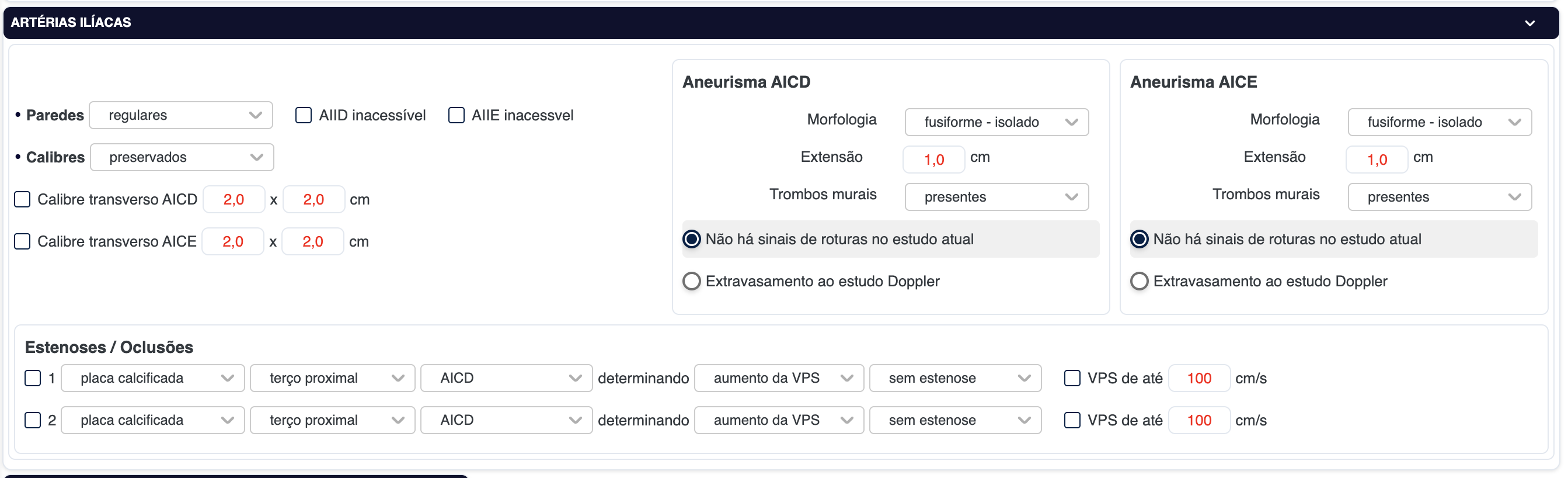
Task: Open the Paredes dropdown
Action: click(x=181, y=115)
